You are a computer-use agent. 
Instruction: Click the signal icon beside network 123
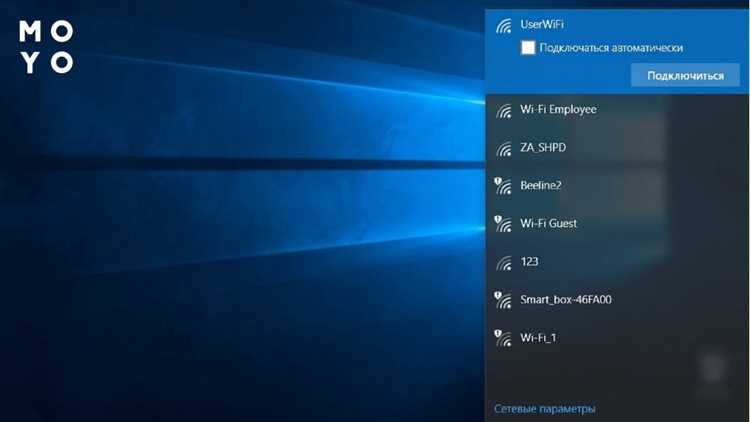[x=504, y=263]
